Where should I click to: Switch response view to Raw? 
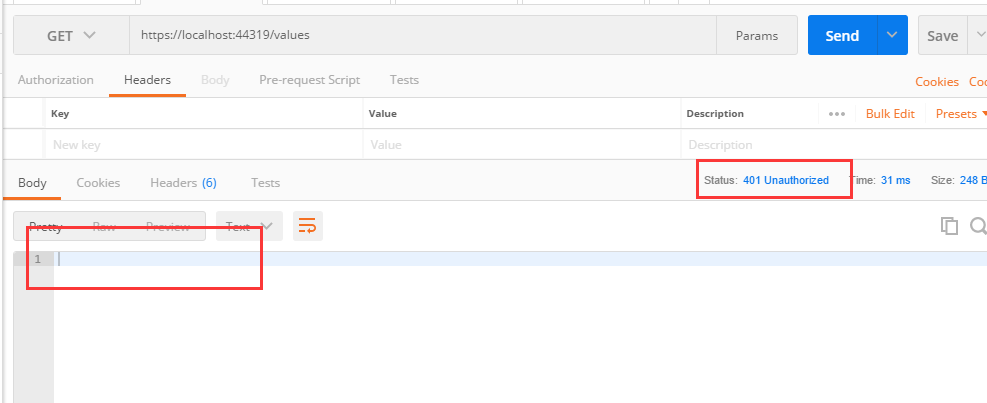[104, 226]
